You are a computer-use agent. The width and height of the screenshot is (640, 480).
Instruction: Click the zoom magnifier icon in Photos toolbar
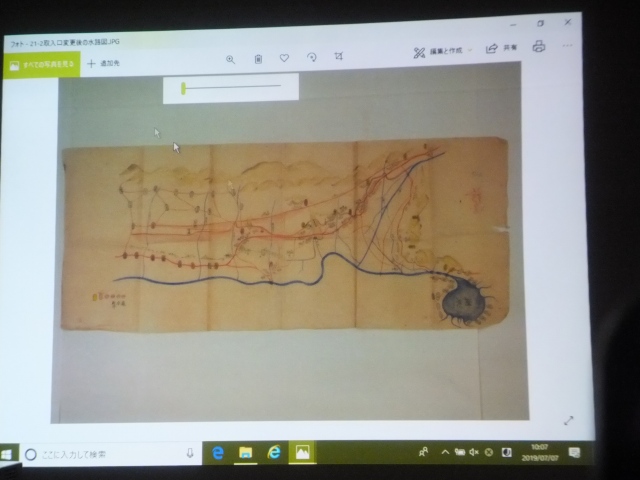(231, 60)
